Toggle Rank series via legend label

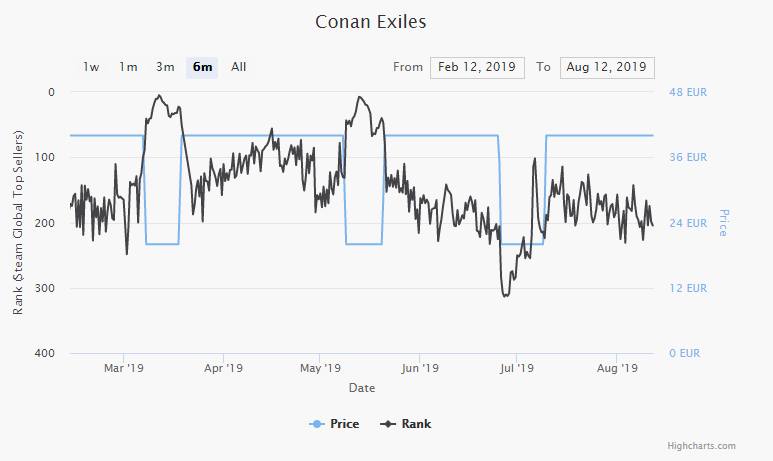[x=416, y=424]
